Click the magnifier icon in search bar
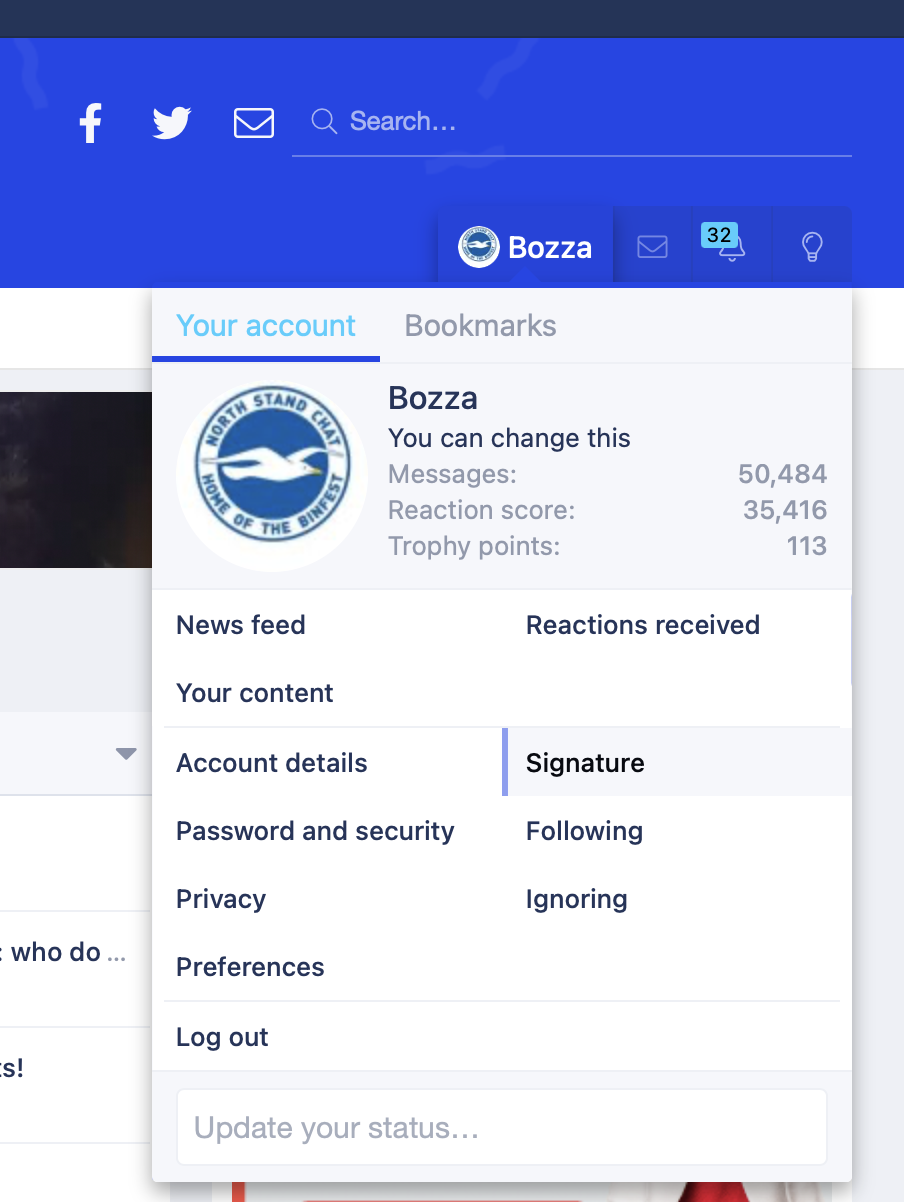904x1202 pixels. 324,122
